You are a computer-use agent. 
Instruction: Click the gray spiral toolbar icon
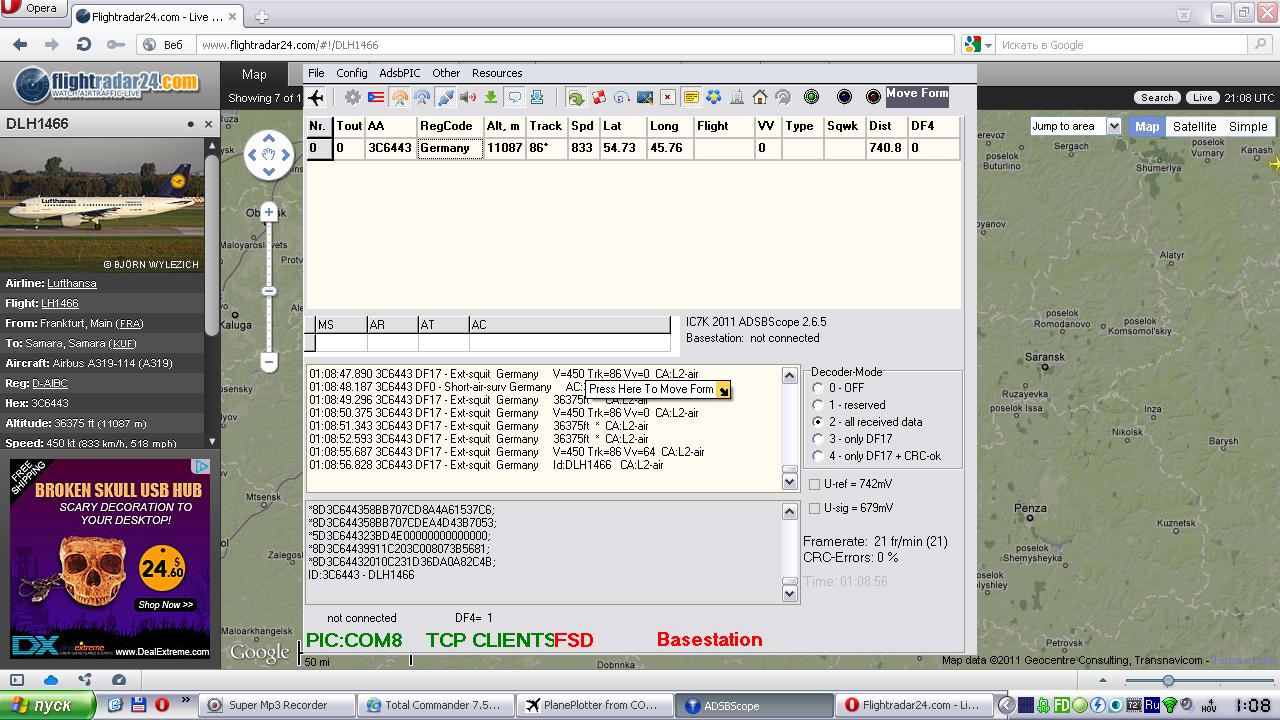783,97
